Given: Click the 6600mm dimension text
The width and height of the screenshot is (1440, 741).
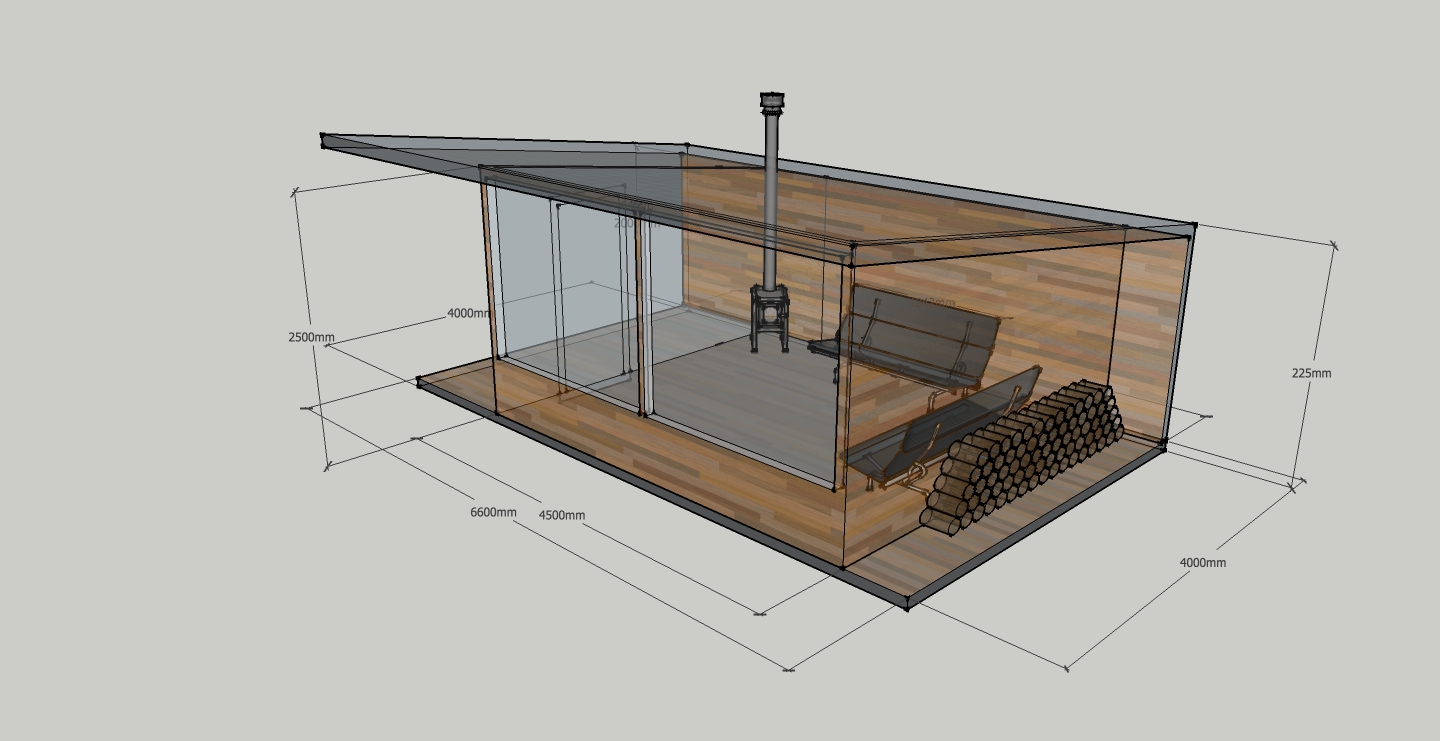Looking at the screenshot, I should click(x=493, y=513).
